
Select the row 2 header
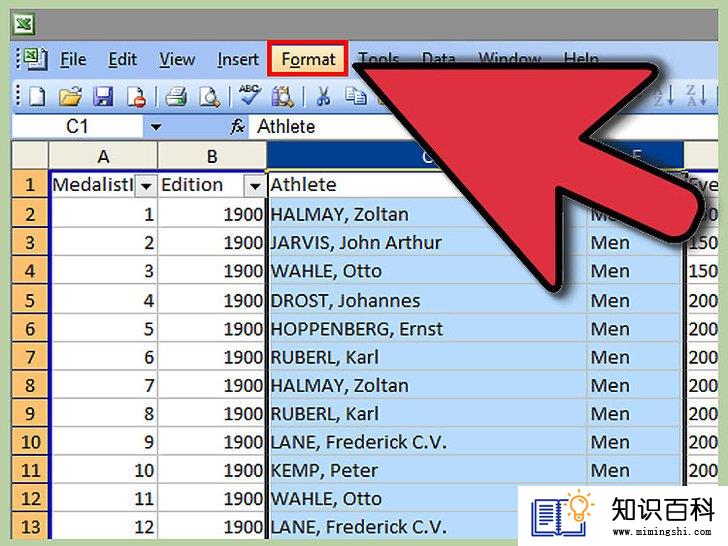tap(30, 214)
